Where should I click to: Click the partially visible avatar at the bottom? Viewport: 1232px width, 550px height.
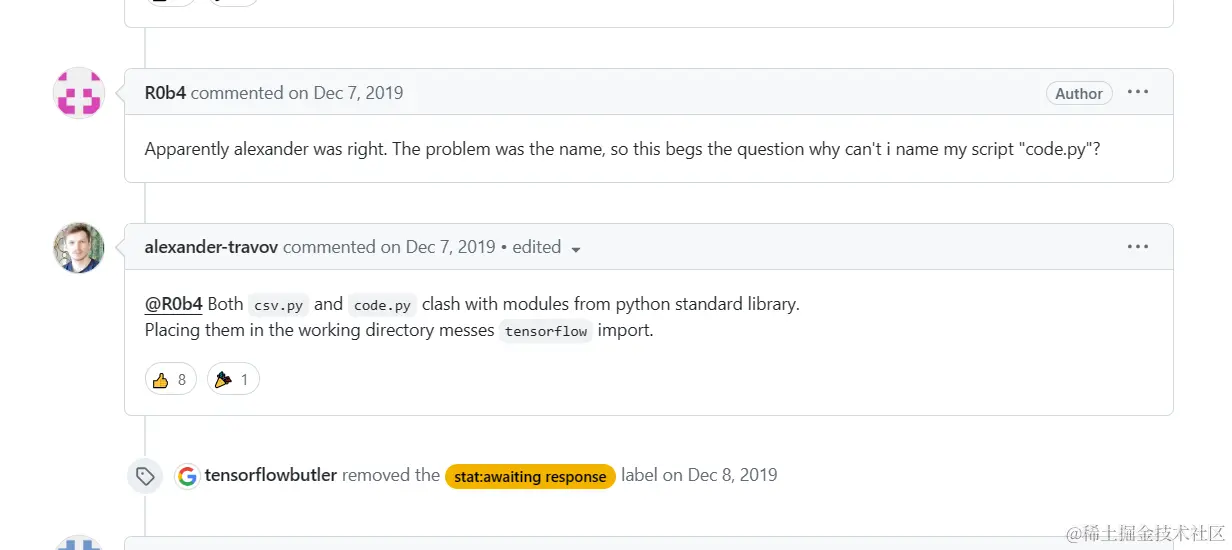[79, 543]
